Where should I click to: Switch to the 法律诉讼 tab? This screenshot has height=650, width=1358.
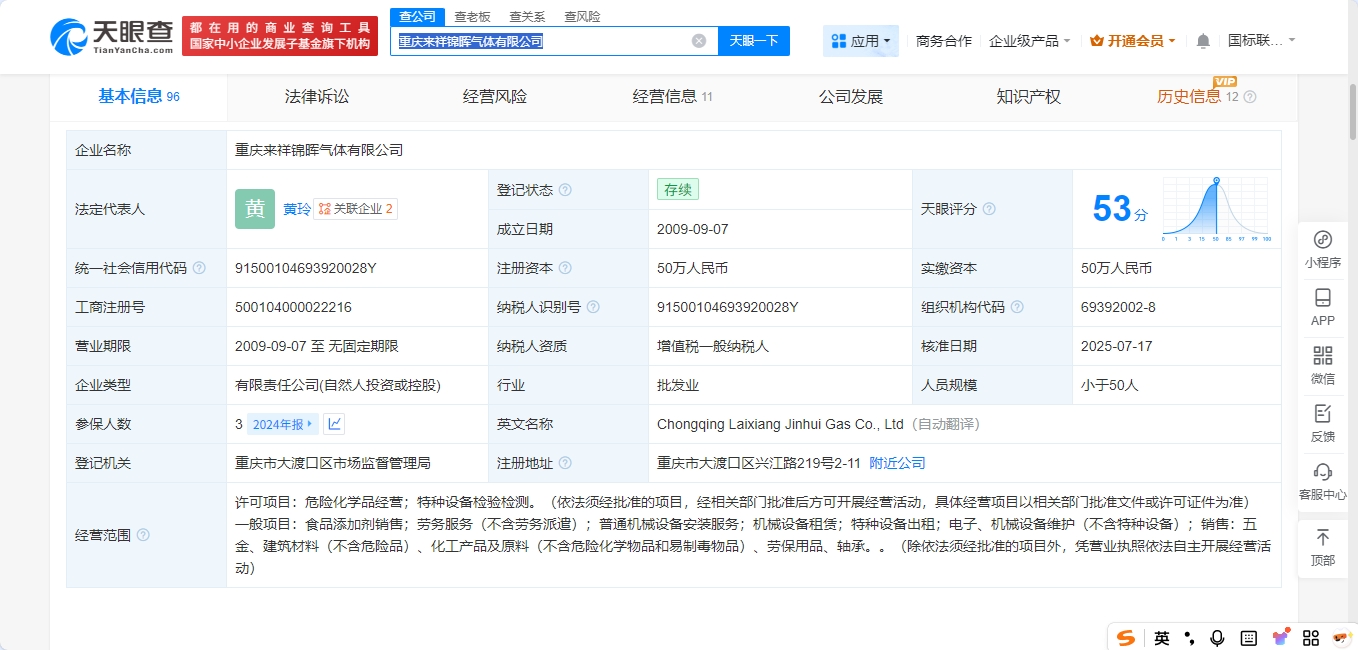point(317,97)
